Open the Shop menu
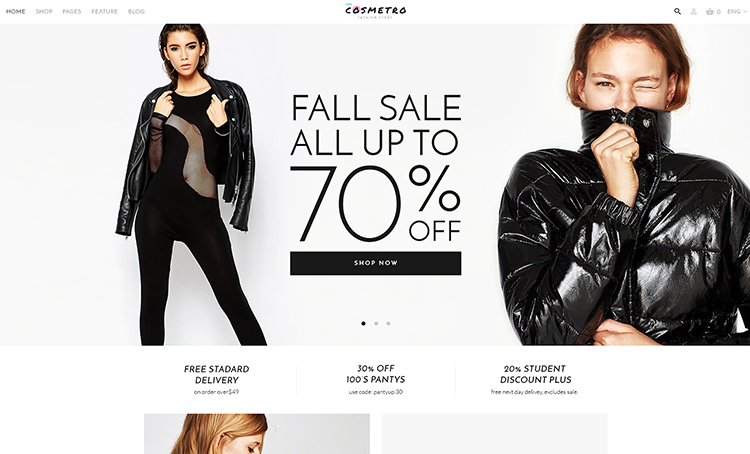Screen dimensions: 750x454 [x=44, y=11]
